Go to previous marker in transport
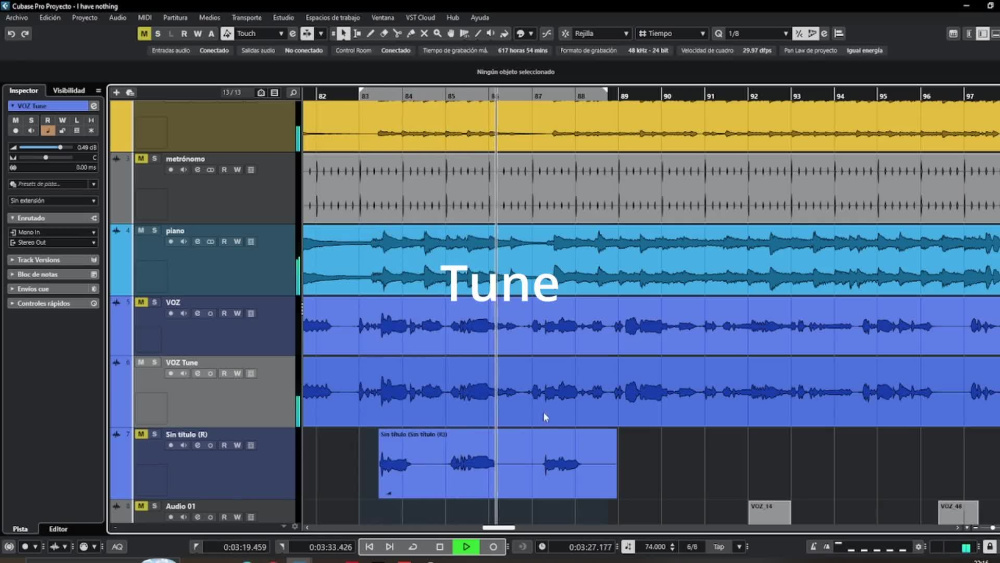 (x=369, y=547)
